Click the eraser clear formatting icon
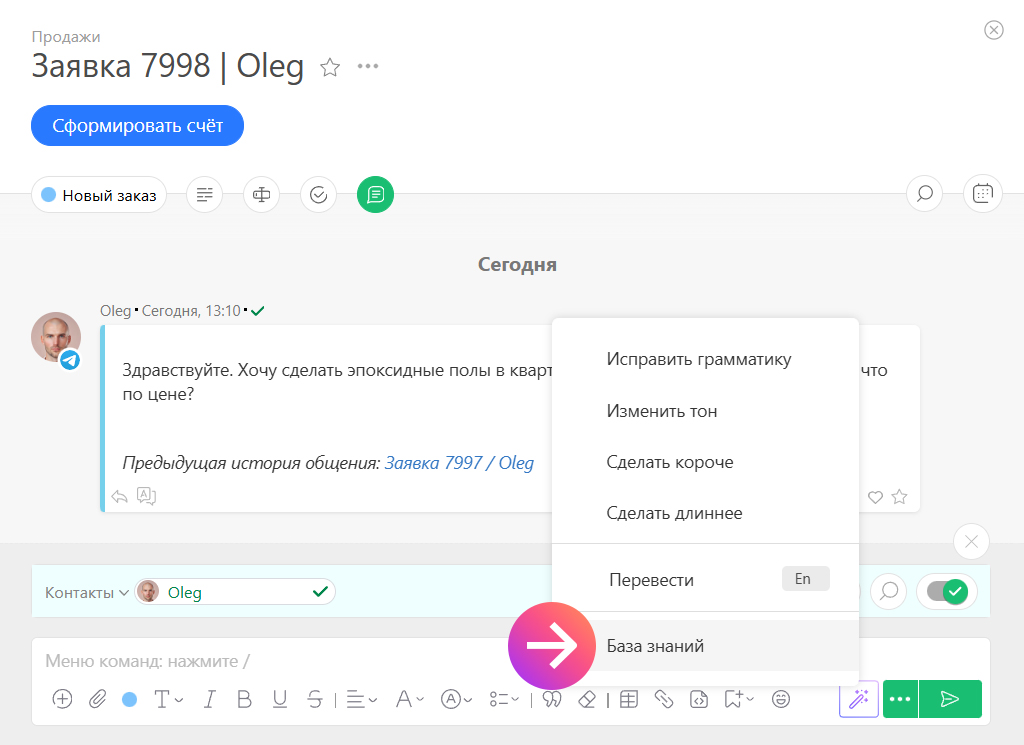Viewport: 1024px width, 745px height. coord(588,699)
